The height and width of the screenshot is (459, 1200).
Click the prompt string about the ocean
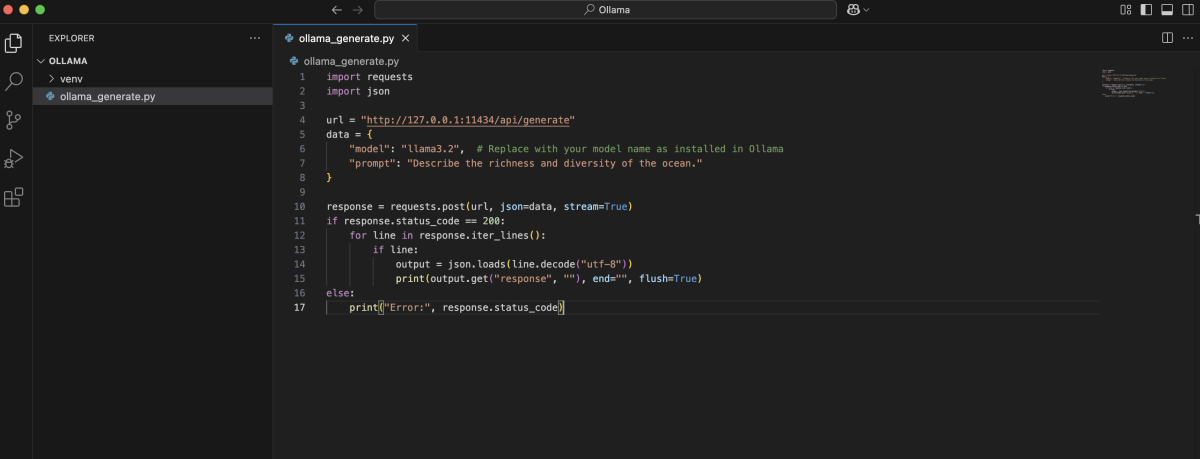[x=555, y=163]
